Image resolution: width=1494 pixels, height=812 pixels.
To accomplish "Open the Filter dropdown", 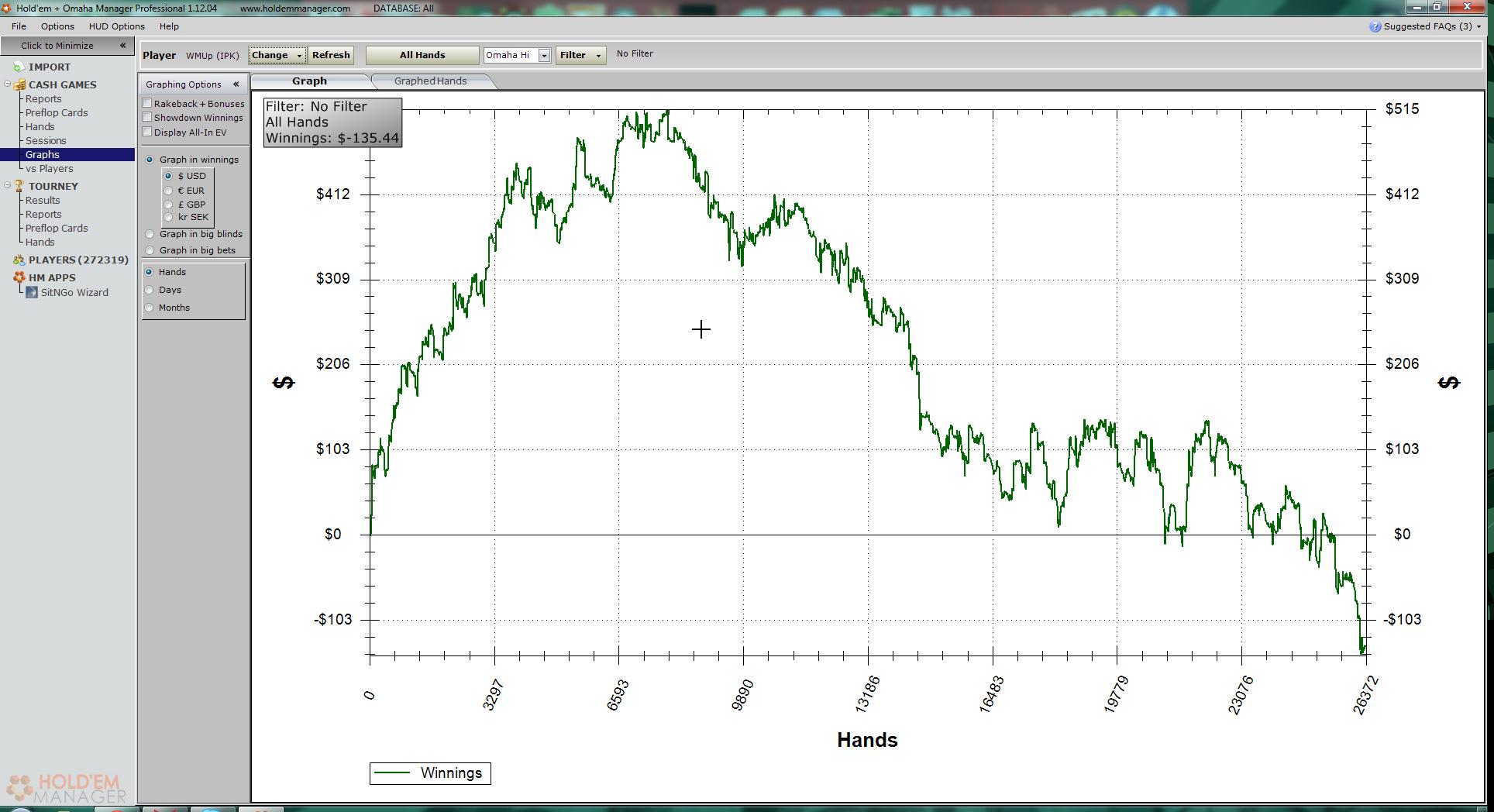I will [580, 55].
